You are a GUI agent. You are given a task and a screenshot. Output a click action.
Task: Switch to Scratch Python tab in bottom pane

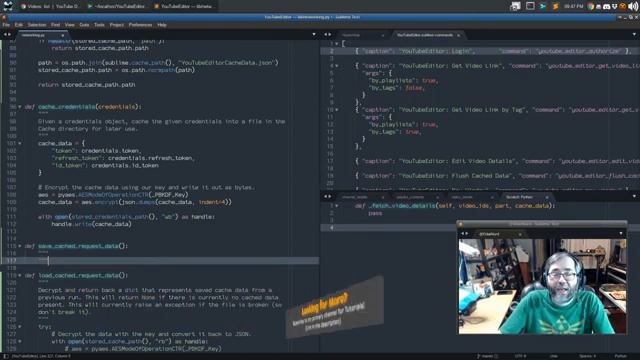[519, 197]
